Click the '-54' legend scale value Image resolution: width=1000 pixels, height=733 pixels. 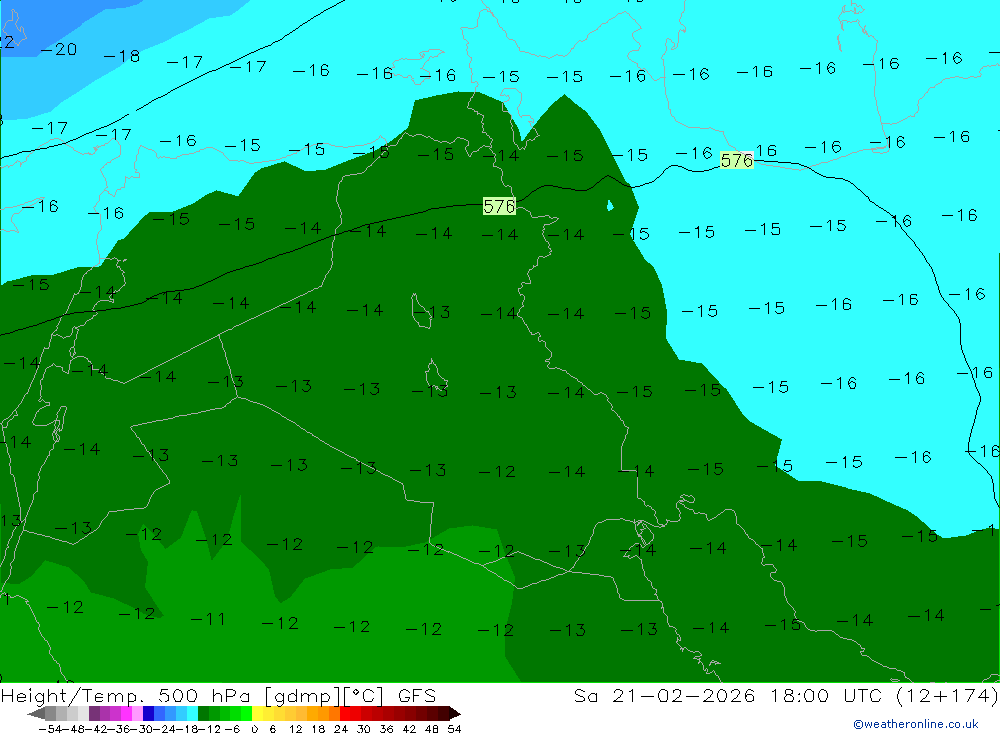(x=50, y=729)
